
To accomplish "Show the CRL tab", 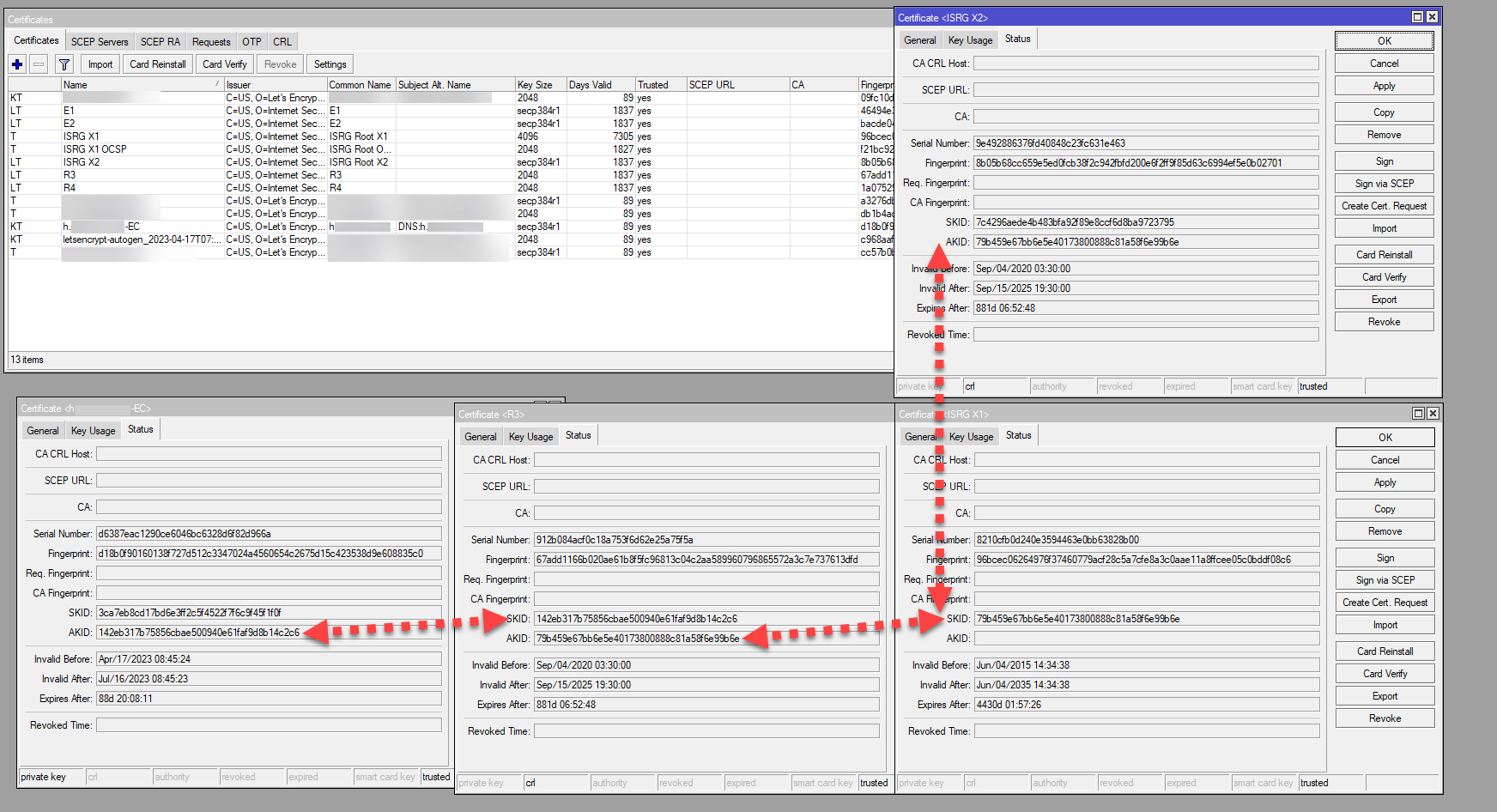I will coord(282,41).
